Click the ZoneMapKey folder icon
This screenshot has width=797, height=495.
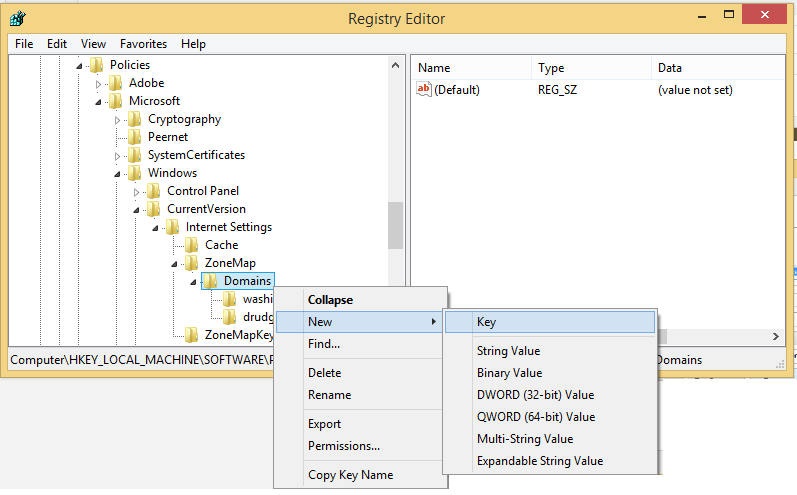pyautogui.click(x=192, y=335)
